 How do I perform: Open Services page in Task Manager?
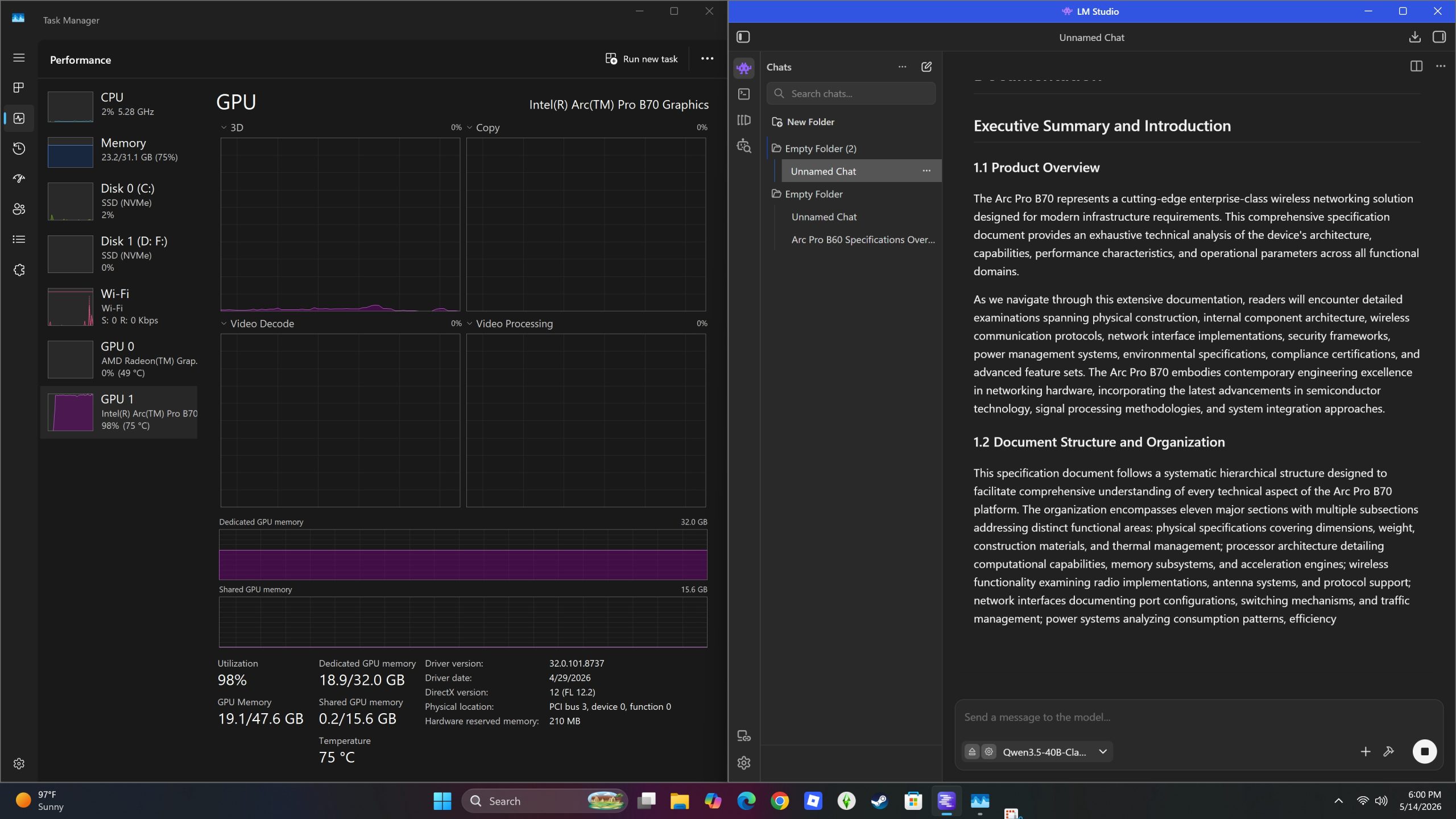coord(19,270)
